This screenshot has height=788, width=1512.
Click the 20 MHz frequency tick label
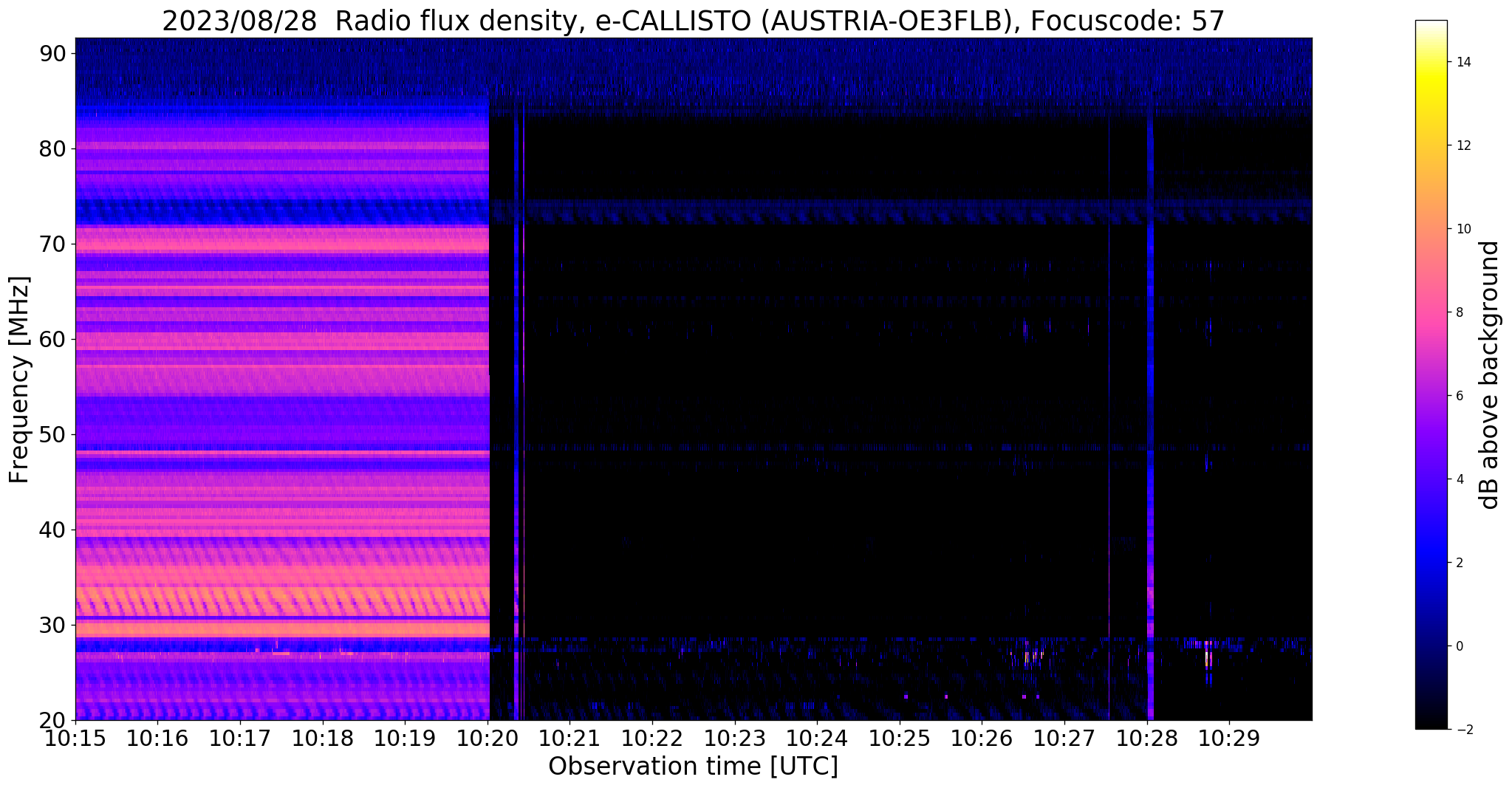tap(54, 720)
